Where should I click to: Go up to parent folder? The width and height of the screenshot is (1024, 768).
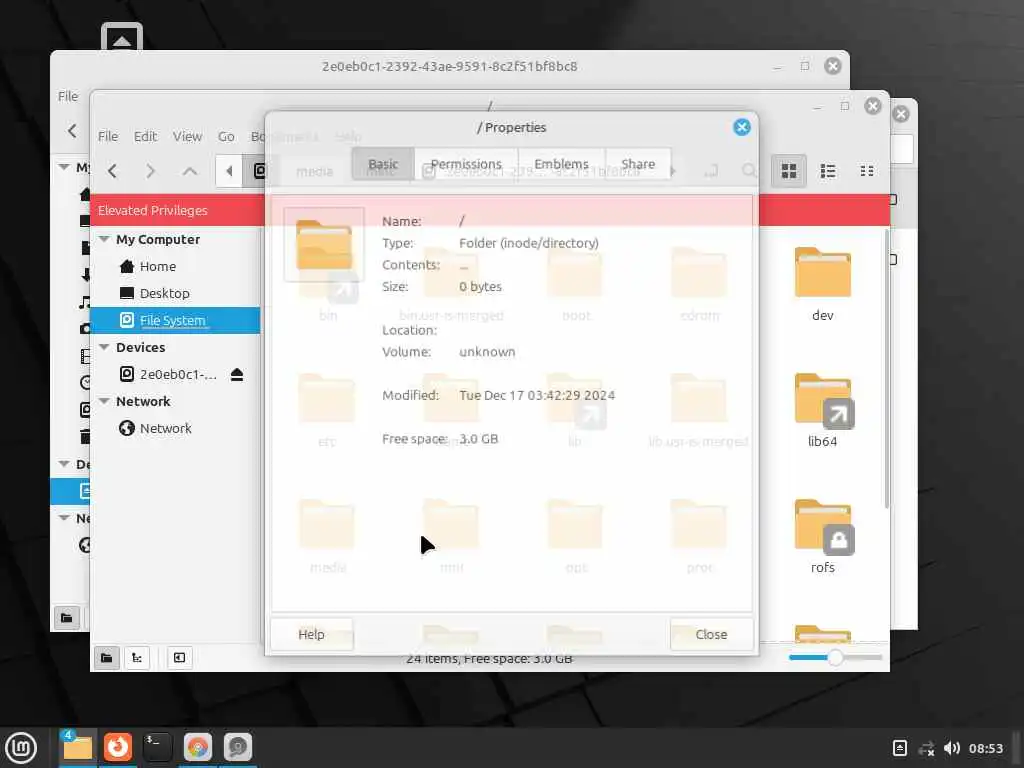[189, 171]
